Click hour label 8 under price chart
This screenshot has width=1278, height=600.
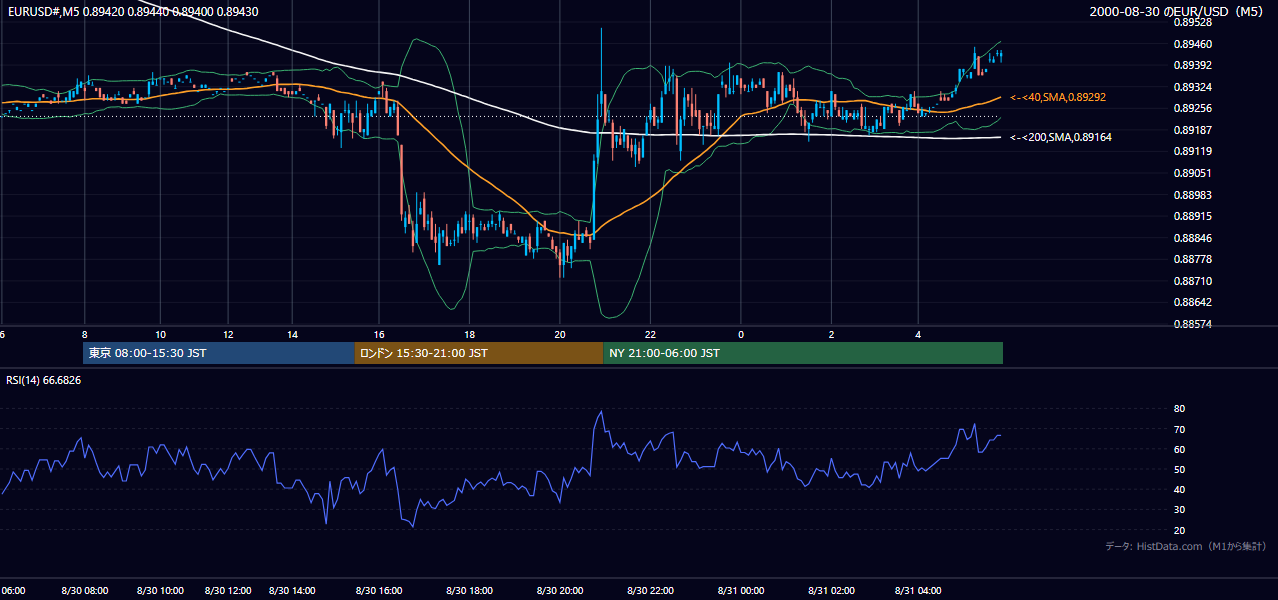[x=85, y=334]
